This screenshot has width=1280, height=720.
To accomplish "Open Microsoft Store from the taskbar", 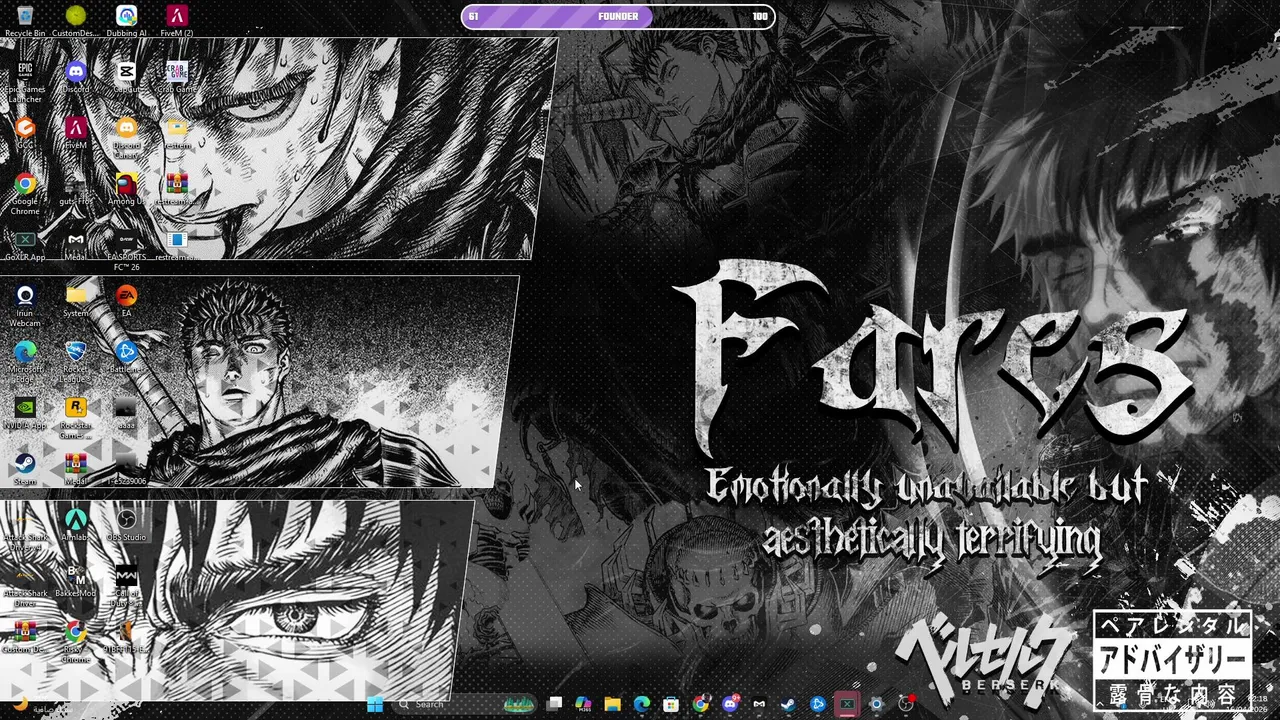I will point(671,704).
